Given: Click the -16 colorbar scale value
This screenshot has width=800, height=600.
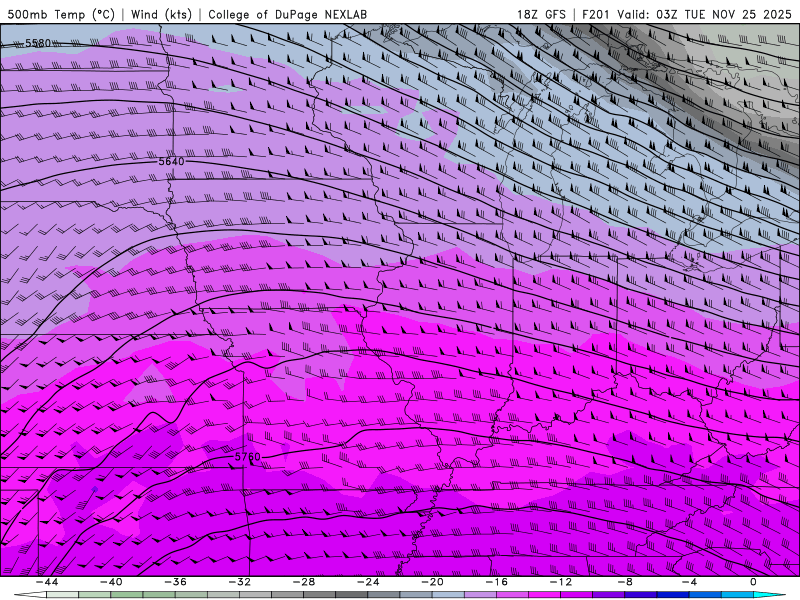Looking at the screenshot, I should [497, 582].
